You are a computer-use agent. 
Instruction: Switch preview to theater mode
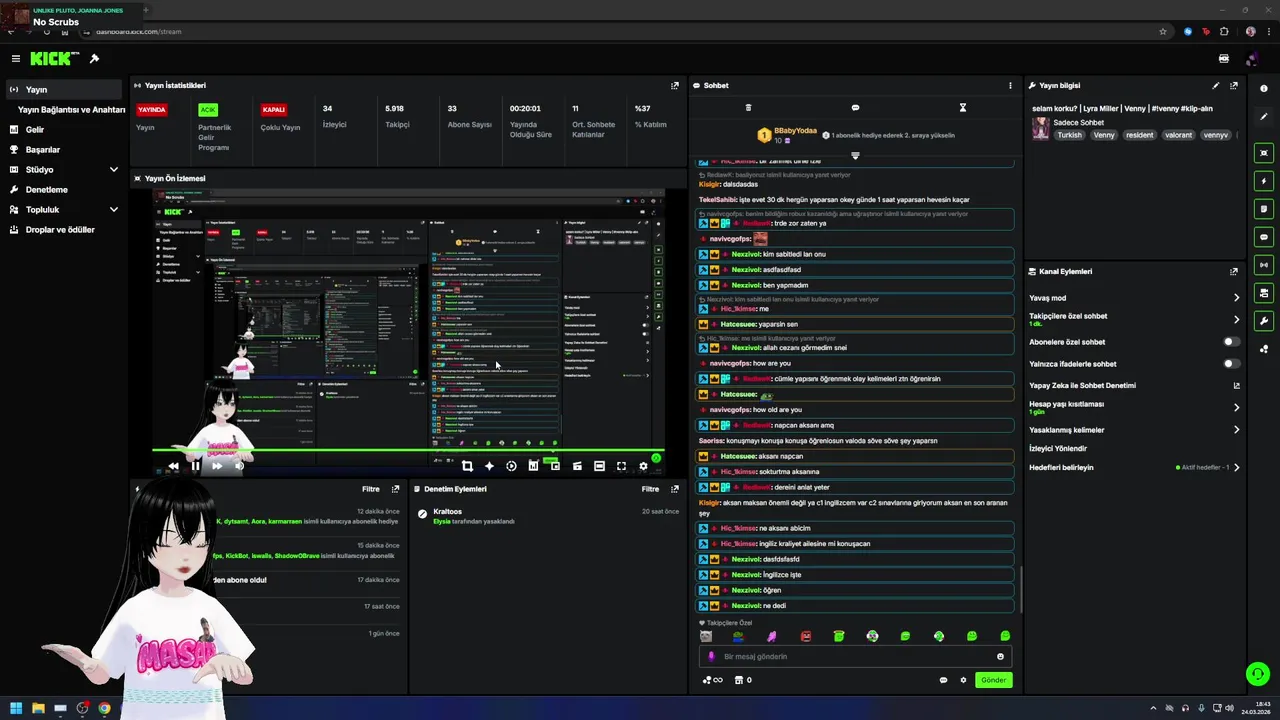tap(599, 466)
